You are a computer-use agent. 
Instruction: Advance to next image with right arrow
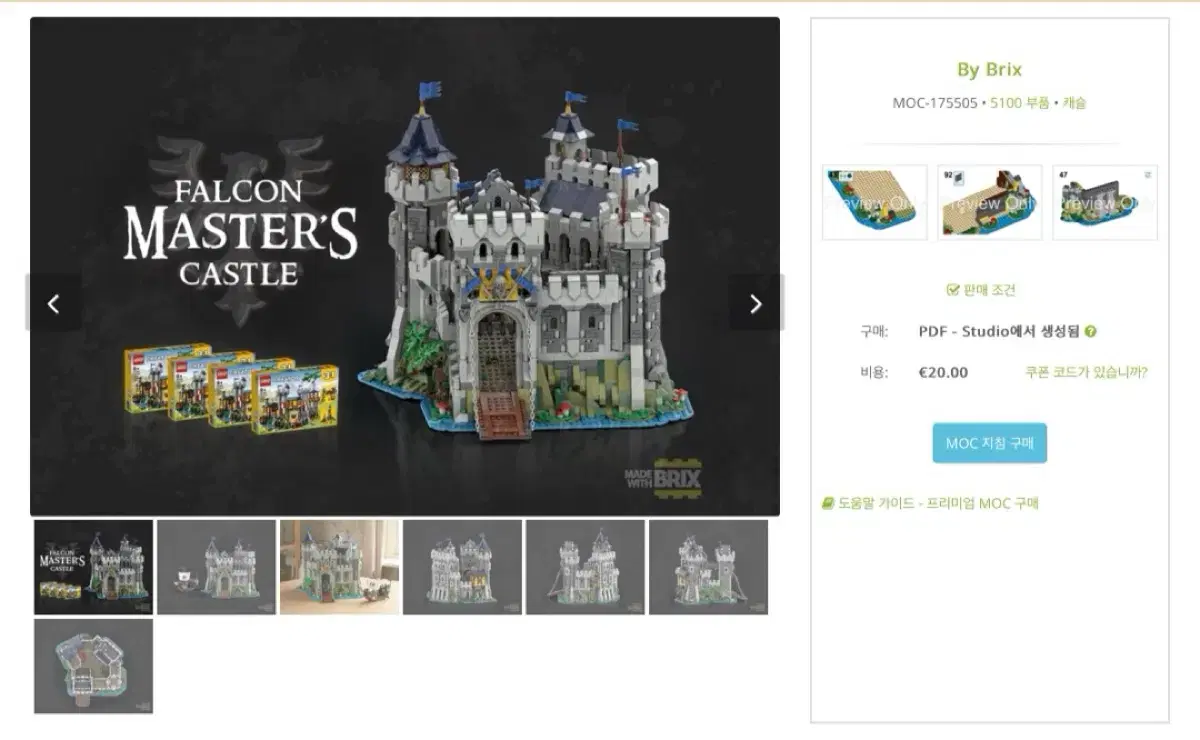tap(756, 303)
